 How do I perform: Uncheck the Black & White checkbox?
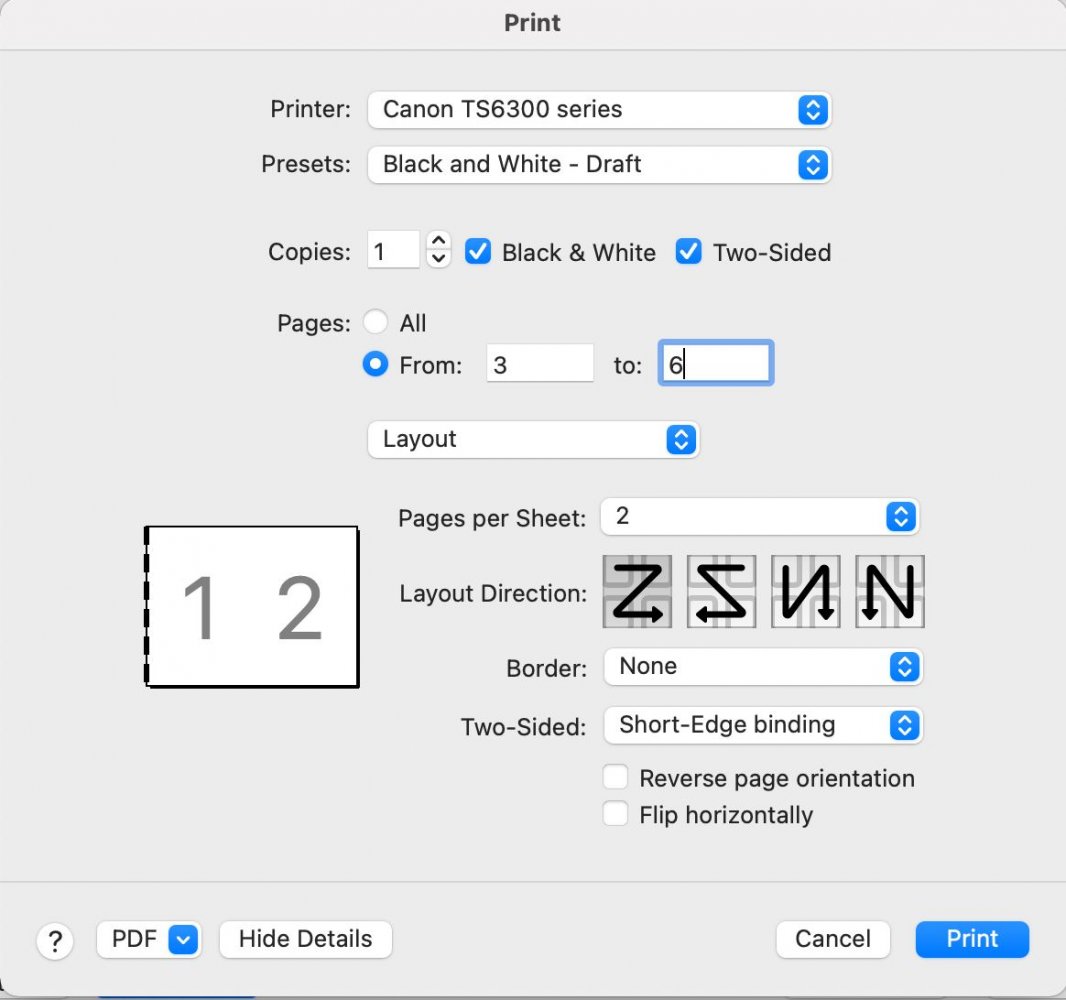click(x=478, y=252)
